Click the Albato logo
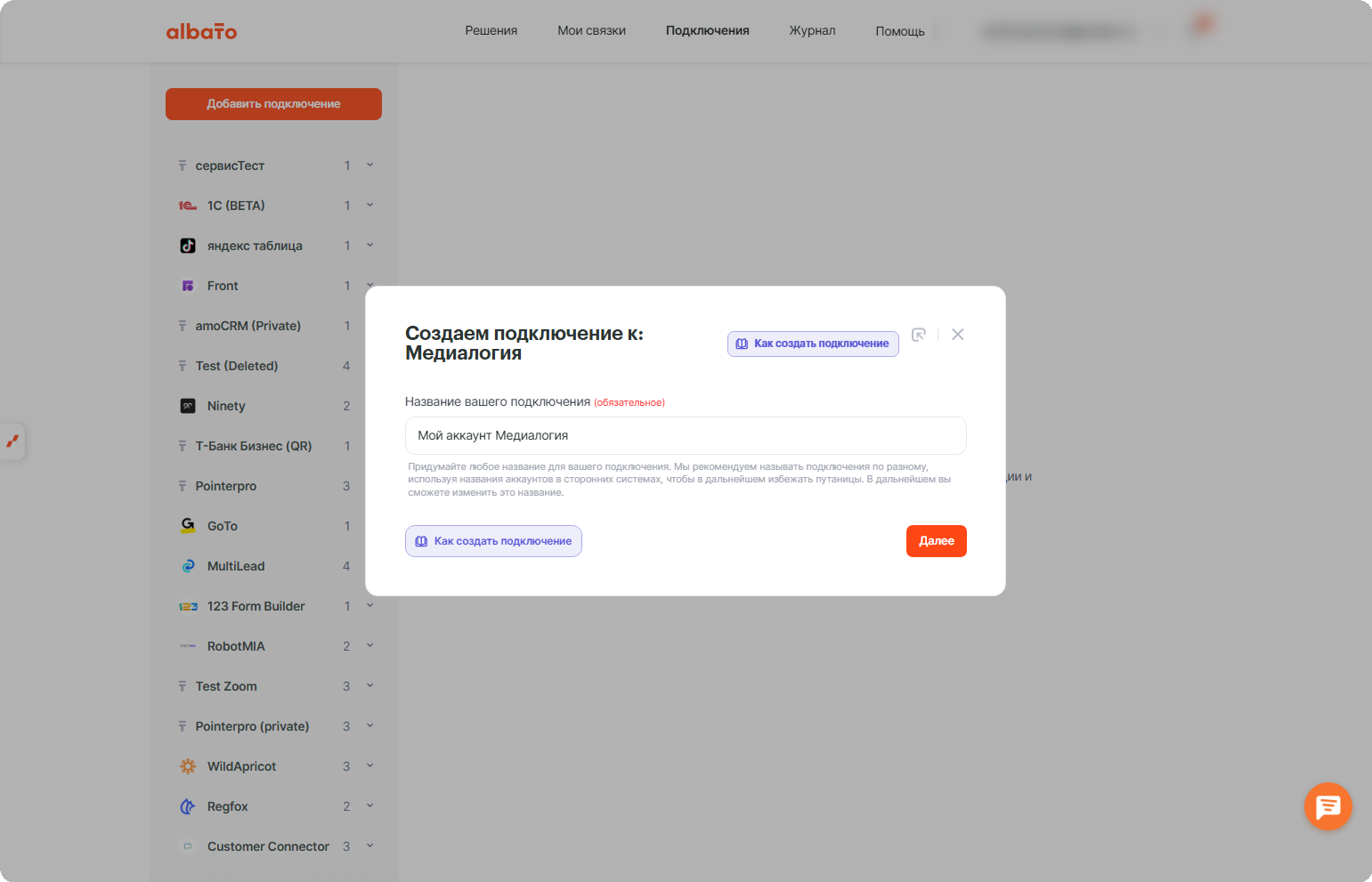 pyautogui.click(x=201, y=31)
